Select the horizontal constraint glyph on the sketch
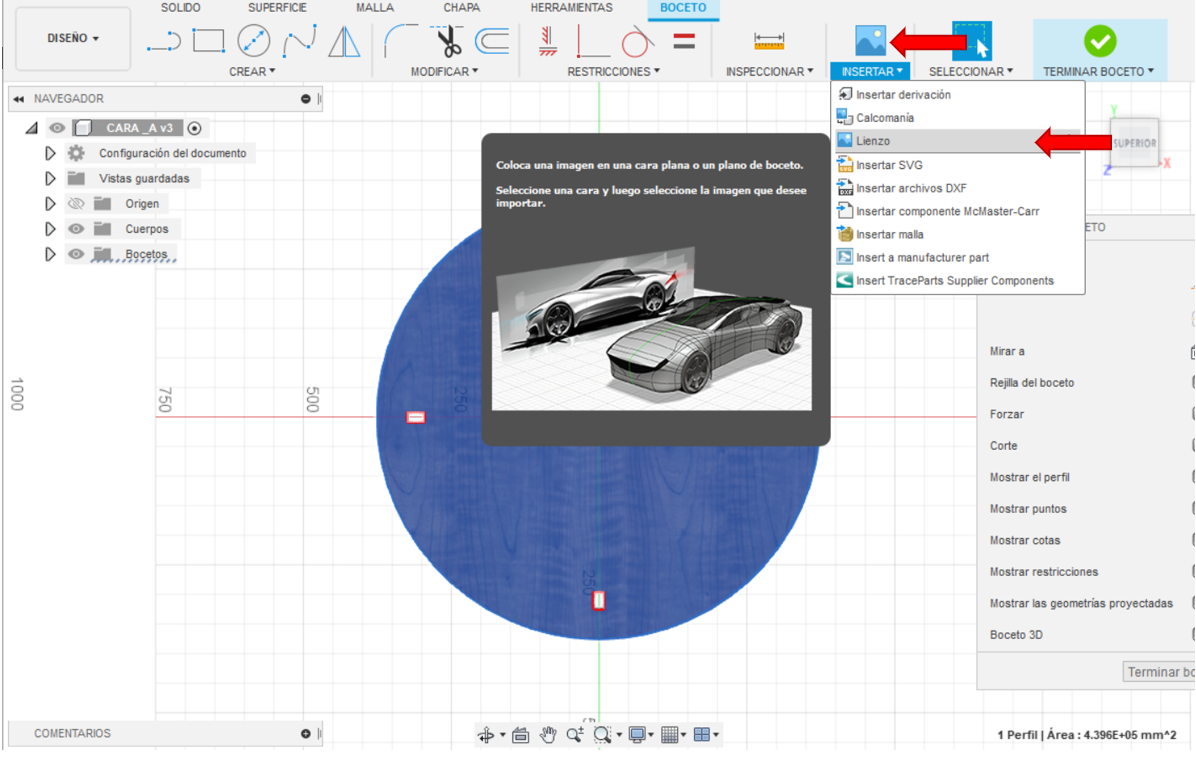 coord(416,417)
